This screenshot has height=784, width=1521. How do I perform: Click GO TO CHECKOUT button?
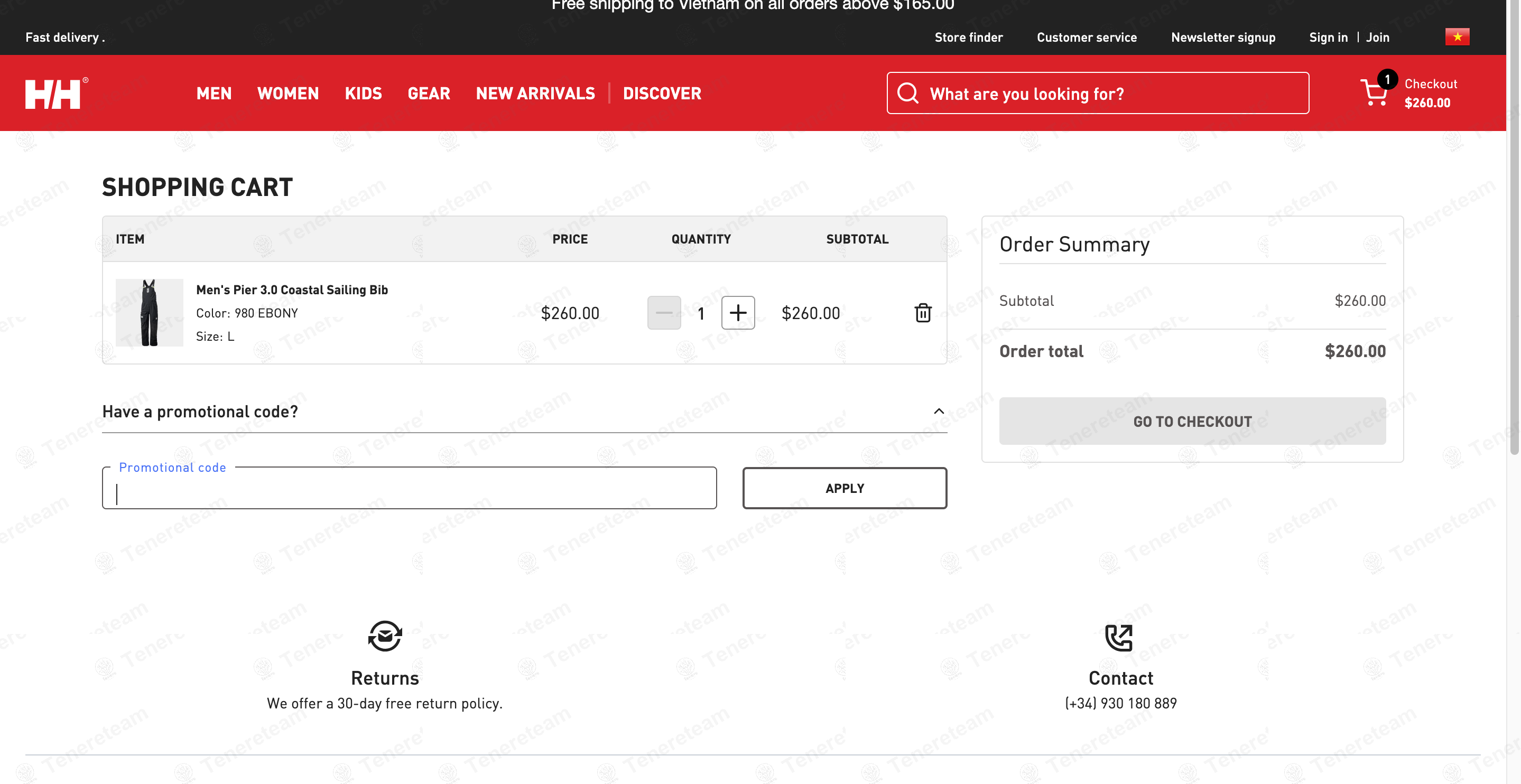1192,421
